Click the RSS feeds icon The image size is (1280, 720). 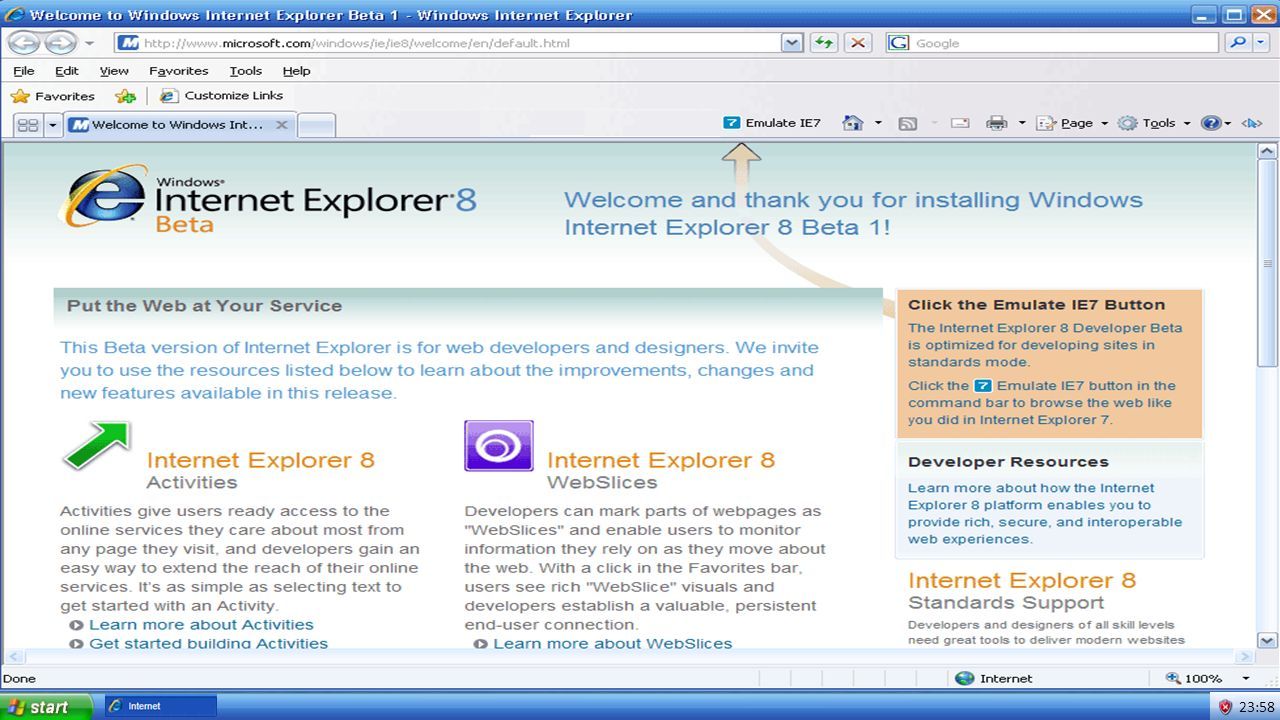(x=908, y=123)
